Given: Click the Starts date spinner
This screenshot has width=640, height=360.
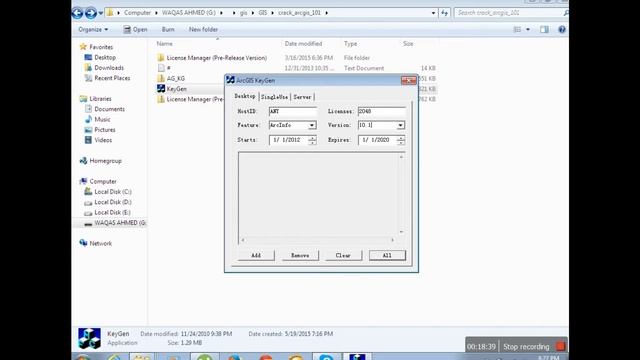Looking at the screenshot, I should [312, 140].
